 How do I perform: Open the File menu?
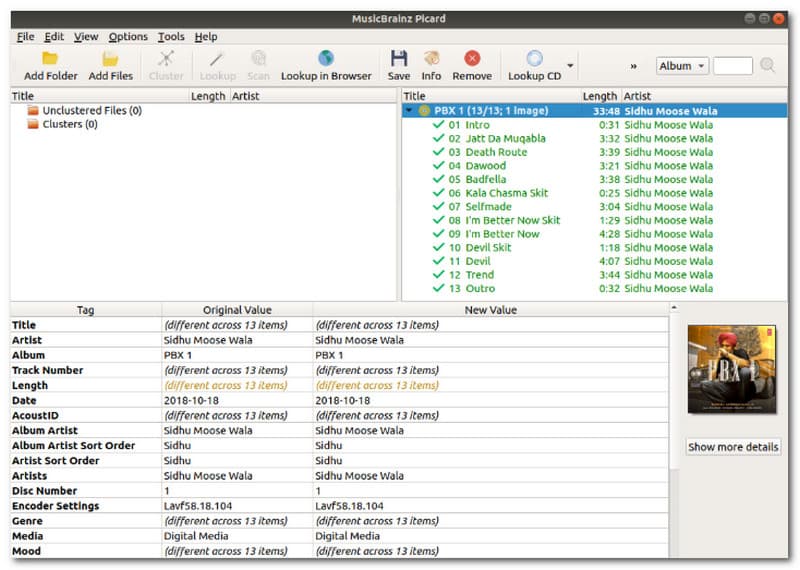click(26, 37)
